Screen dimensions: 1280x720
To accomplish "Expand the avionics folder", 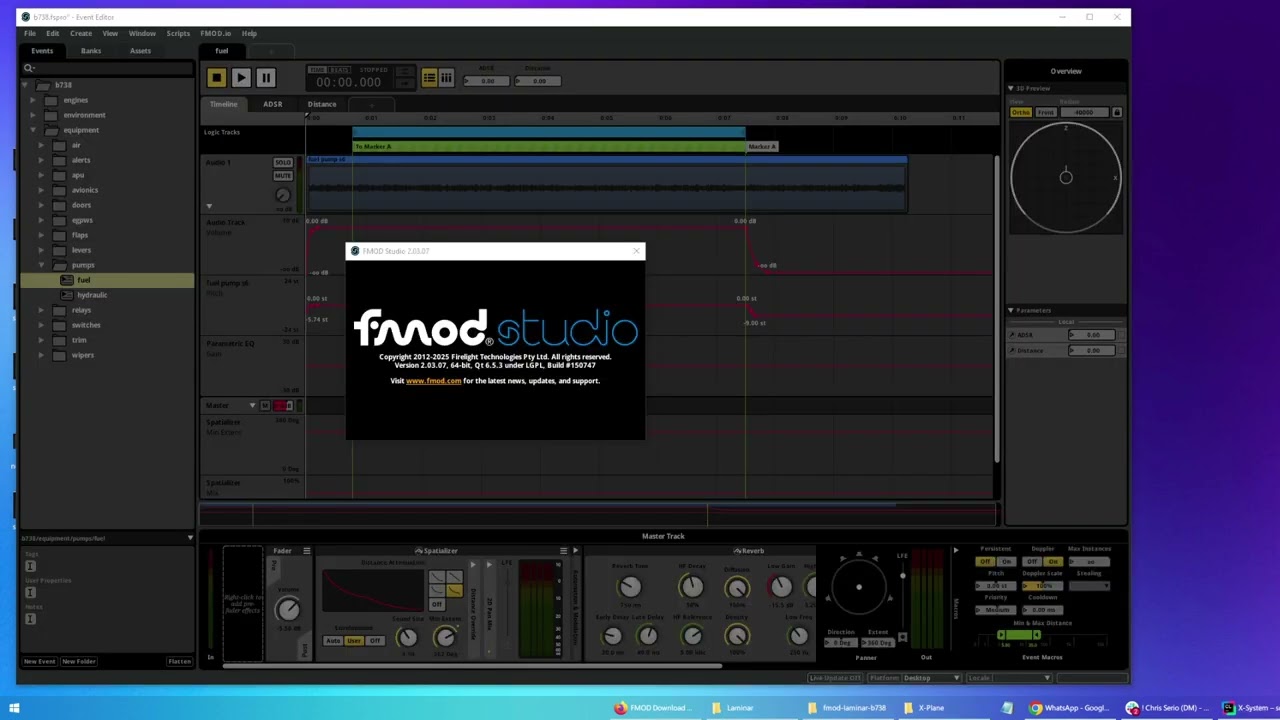I will [41, 190].
